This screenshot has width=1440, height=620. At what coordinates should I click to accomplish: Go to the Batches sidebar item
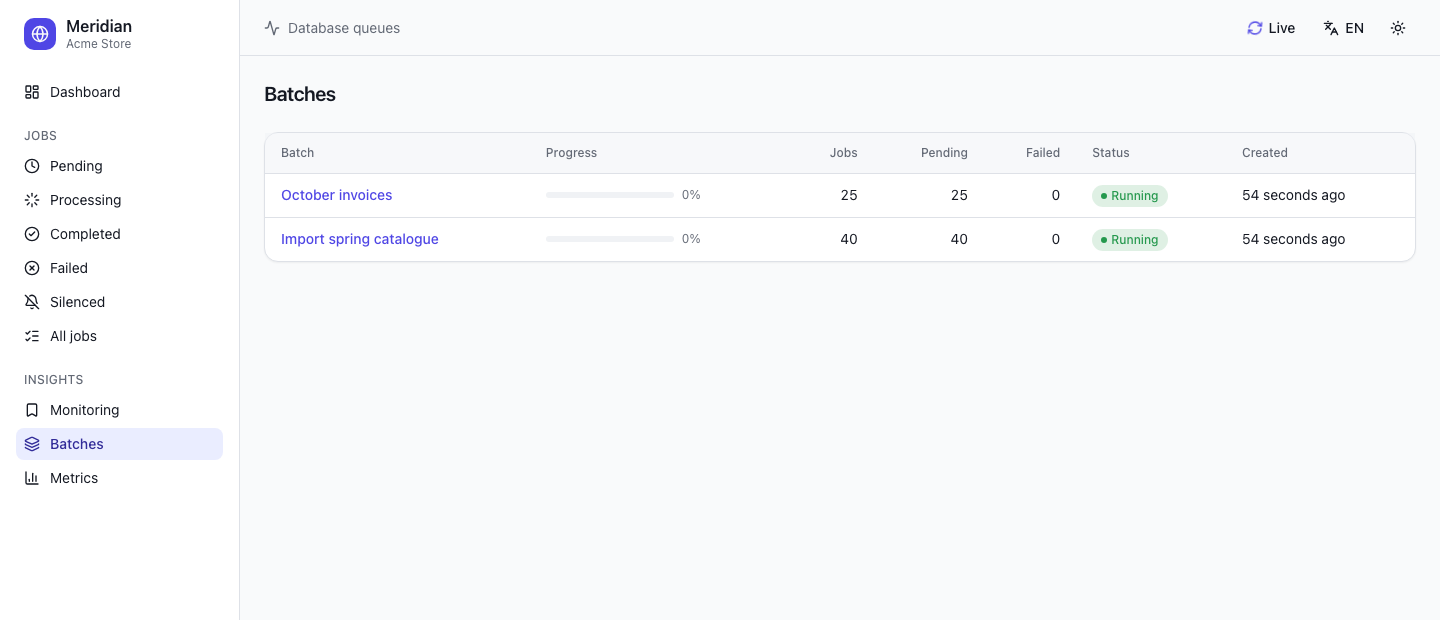[x=119, y=444]
